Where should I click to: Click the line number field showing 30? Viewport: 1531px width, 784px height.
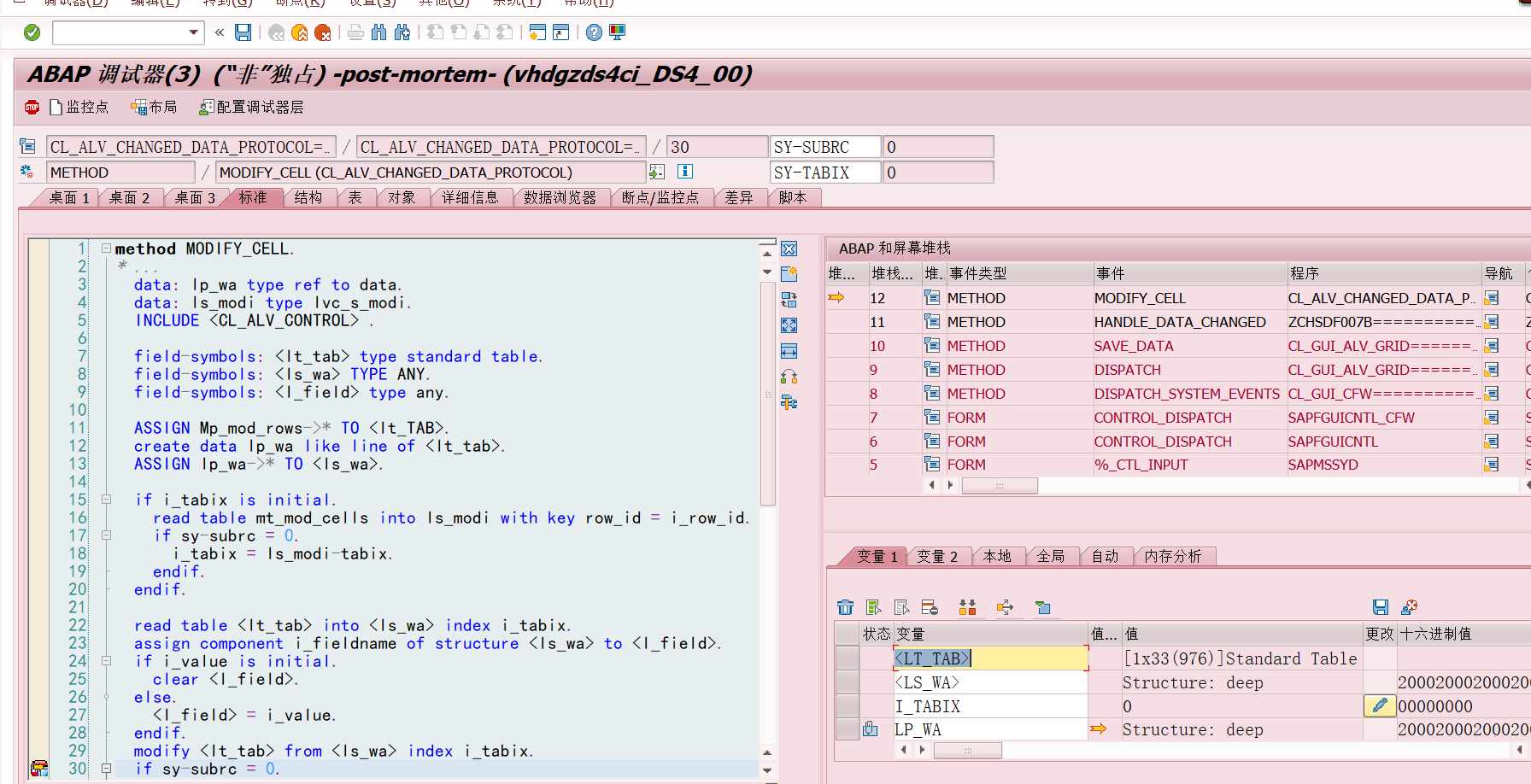[x=716, y=147]
